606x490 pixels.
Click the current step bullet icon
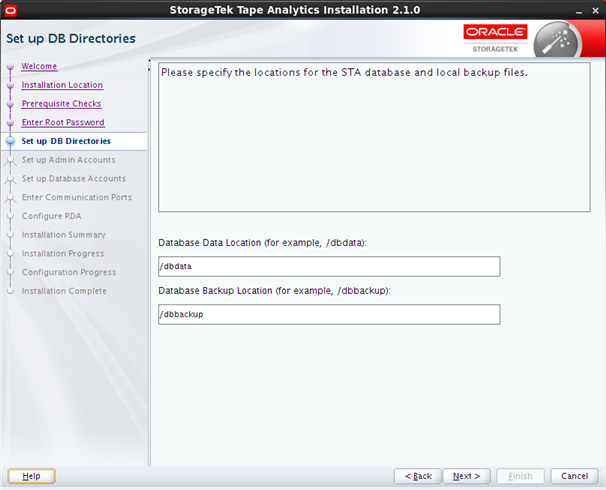10,141
